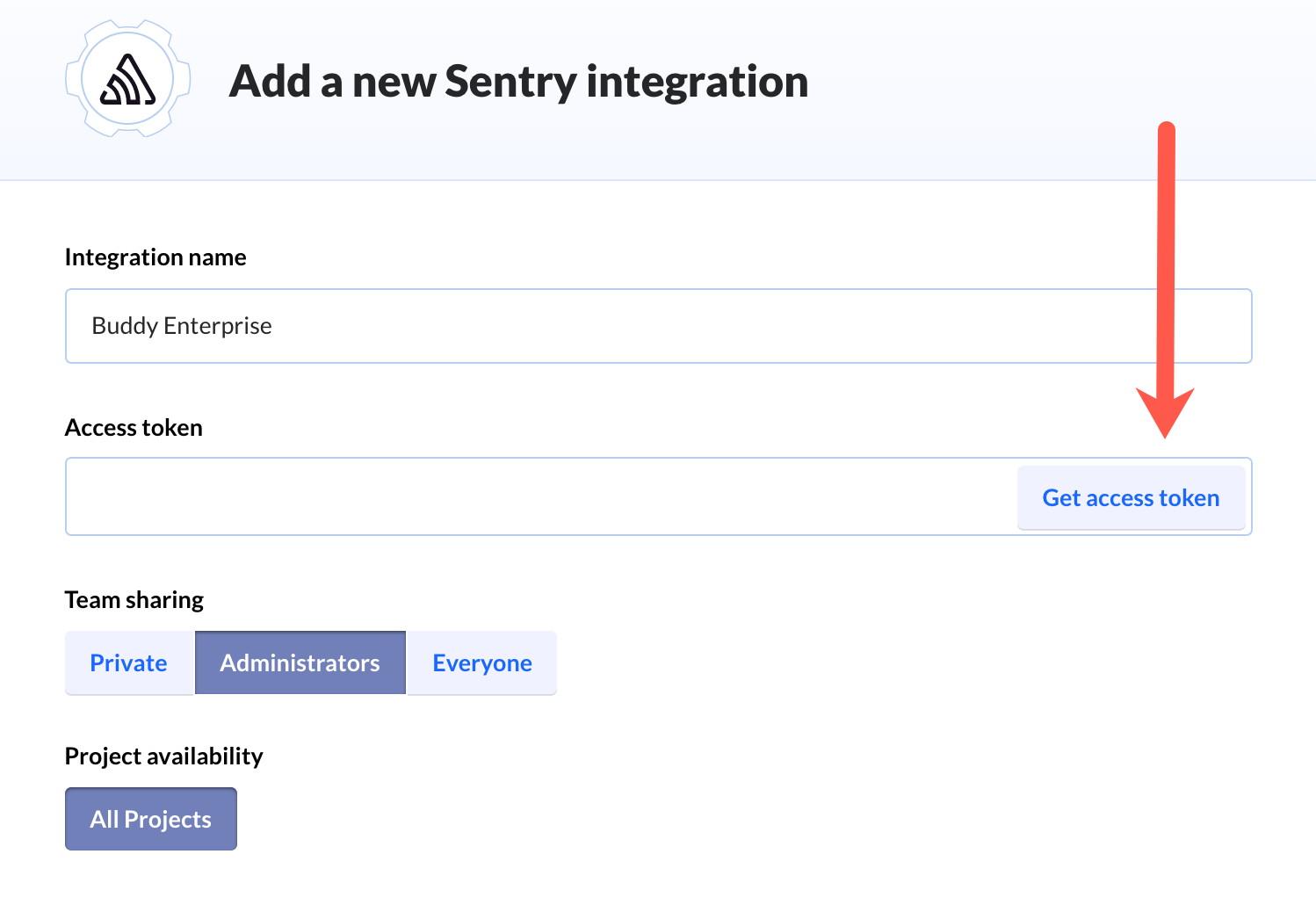Image resolution: width=1316 pixels, height=912 pixels.
Task: Click the 'Add a new Sentry integration' heading
Action: (518, 81)
